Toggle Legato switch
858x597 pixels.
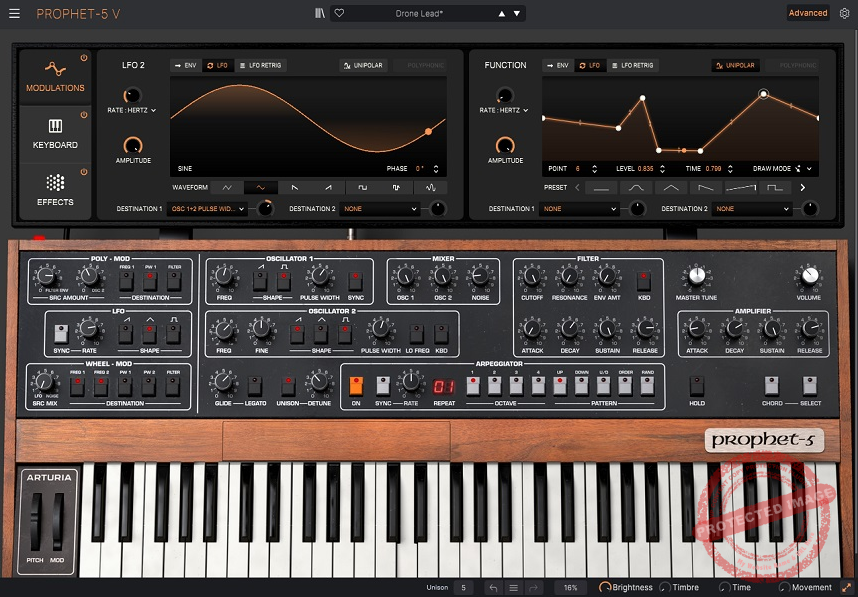254,386
